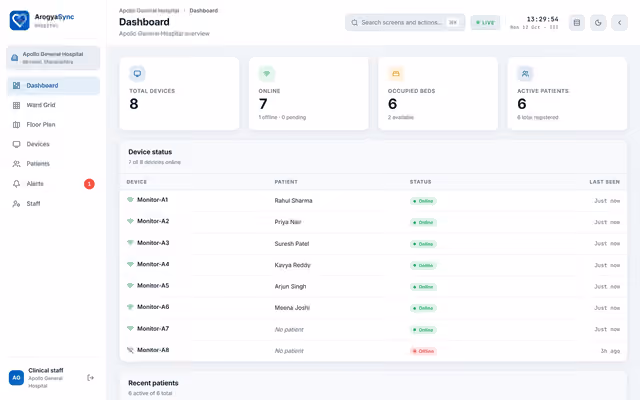
Task: Select Monitor-A4 device name
Action: 153,264
